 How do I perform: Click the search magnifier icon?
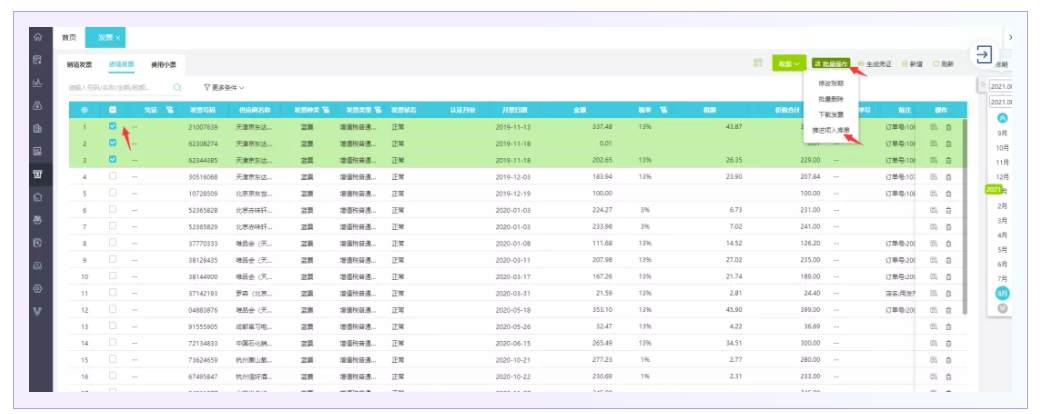pos(177,87)
